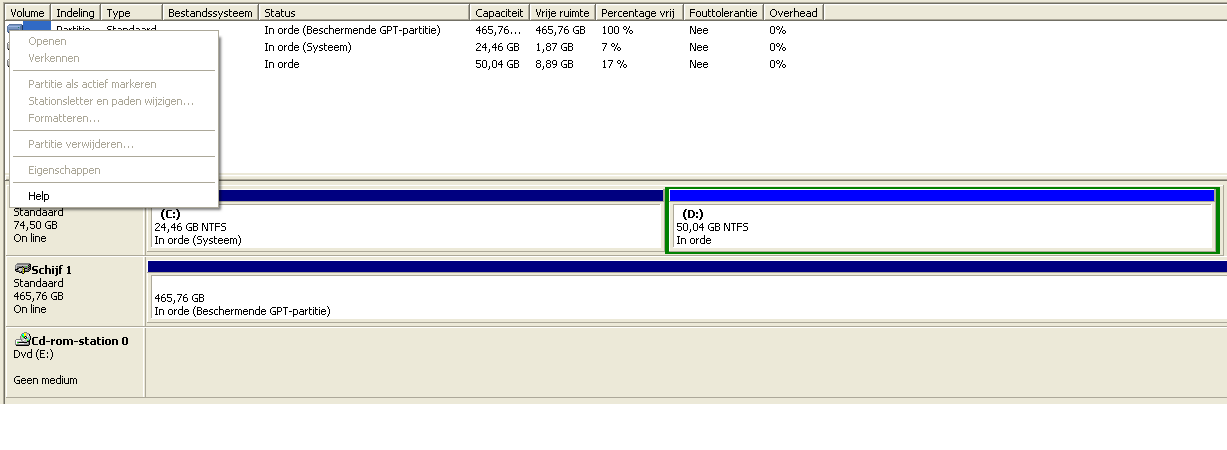Sort by Bestandssysteem column header
This screenshot has height=450, width=1227.
pos(210,12)
